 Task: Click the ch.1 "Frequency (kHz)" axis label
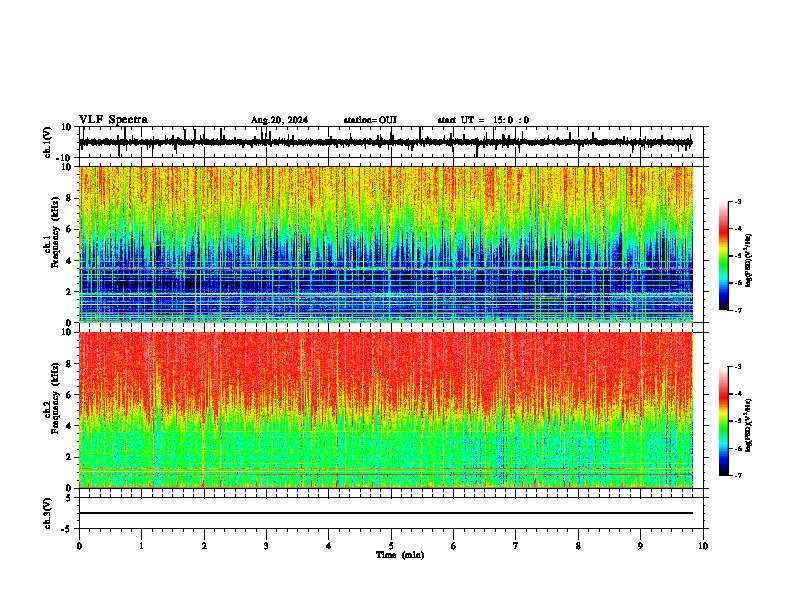(x=56, y=232)
